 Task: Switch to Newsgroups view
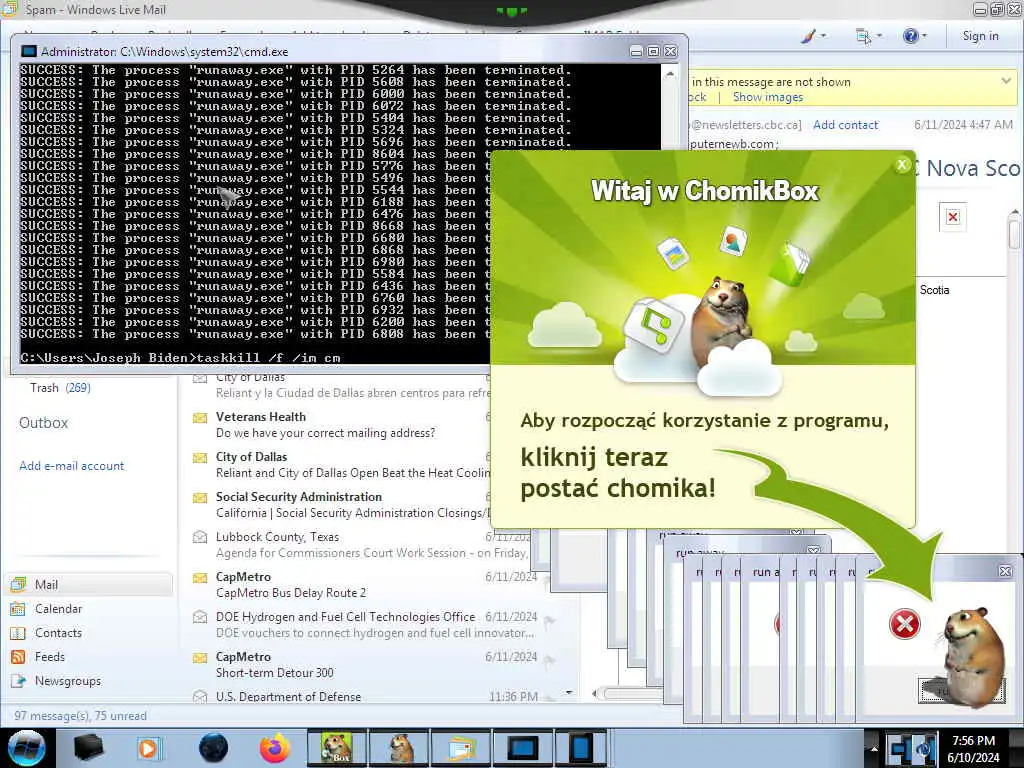tap(91, 681)
